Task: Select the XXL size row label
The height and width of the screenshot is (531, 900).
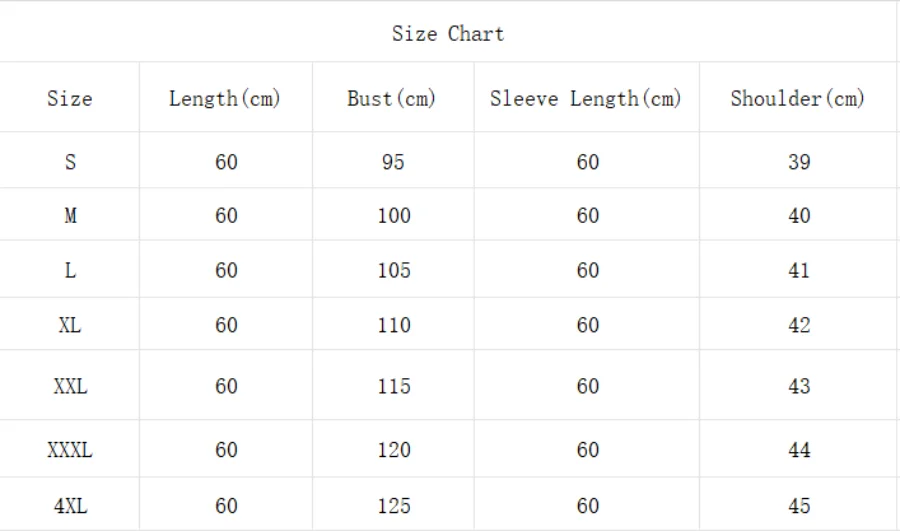Action: tap(70, 386)
